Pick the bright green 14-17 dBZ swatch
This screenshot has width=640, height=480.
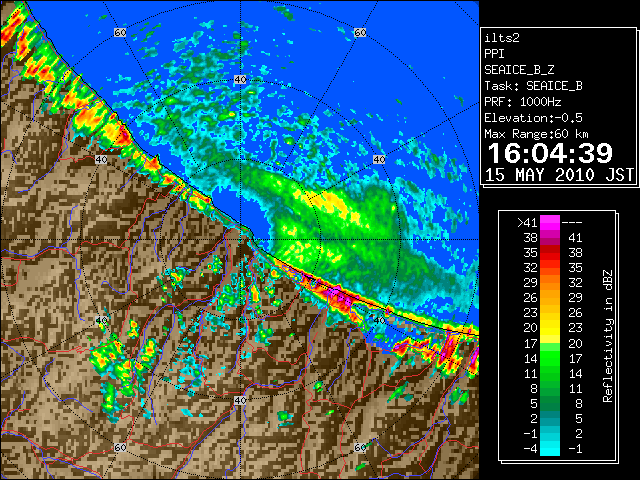[550, 358]
